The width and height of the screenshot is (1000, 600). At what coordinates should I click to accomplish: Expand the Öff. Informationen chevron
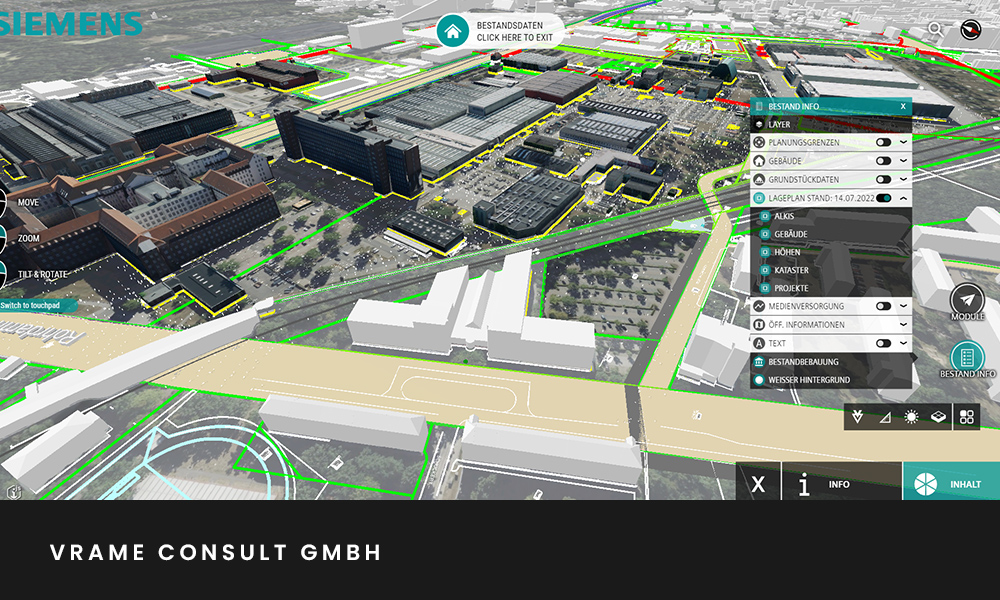[903, 325]
